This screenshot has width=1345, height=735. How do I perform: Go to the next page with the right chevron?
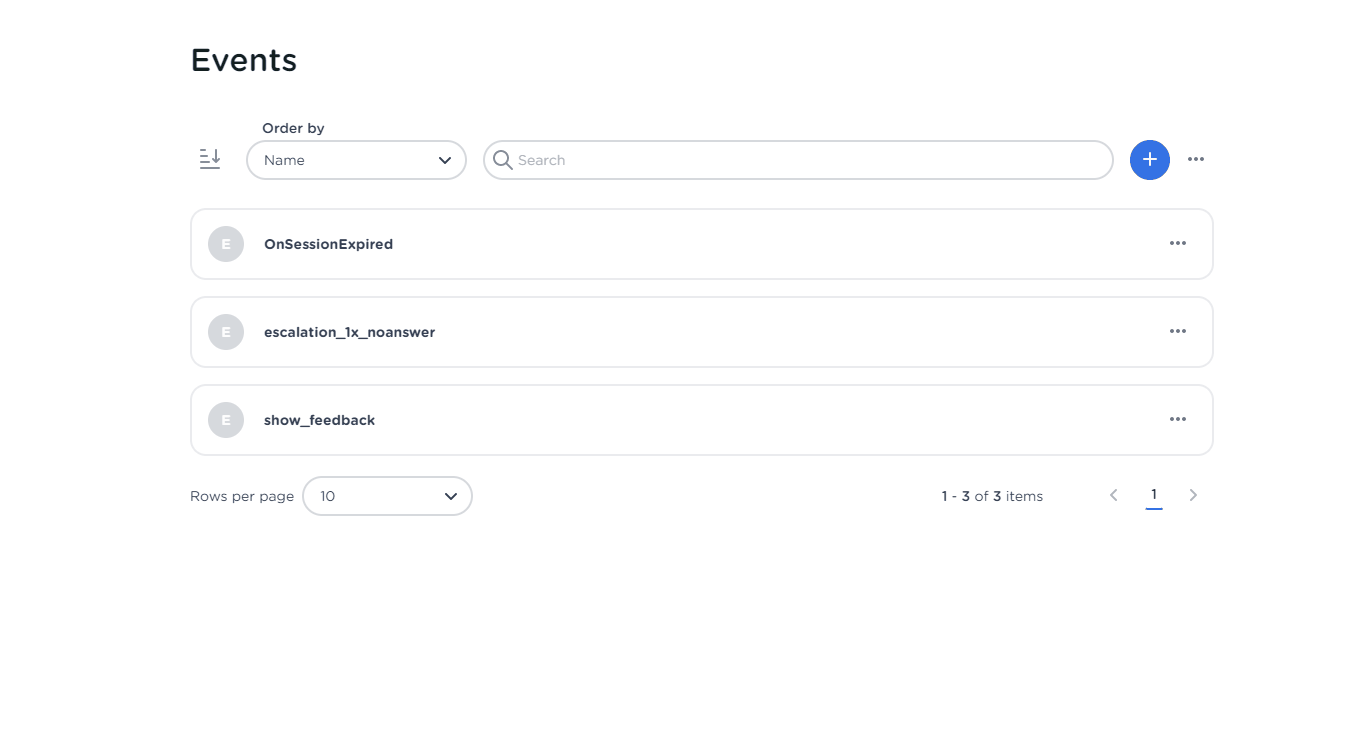coord(1193,494)
